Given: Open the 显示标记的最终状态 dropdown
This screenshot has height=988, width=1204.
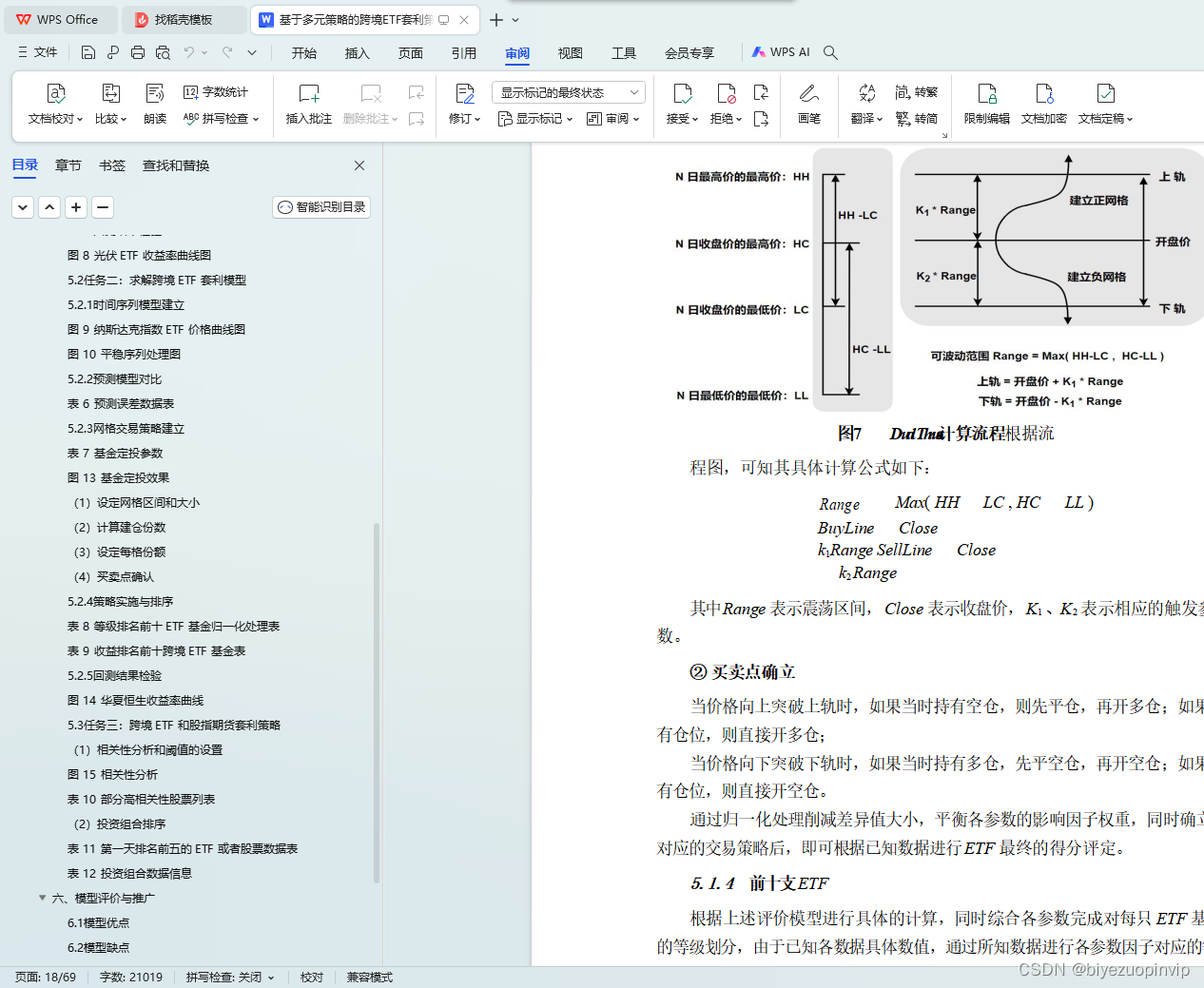Looking at the screenshot, I should [x=568, y=91].
